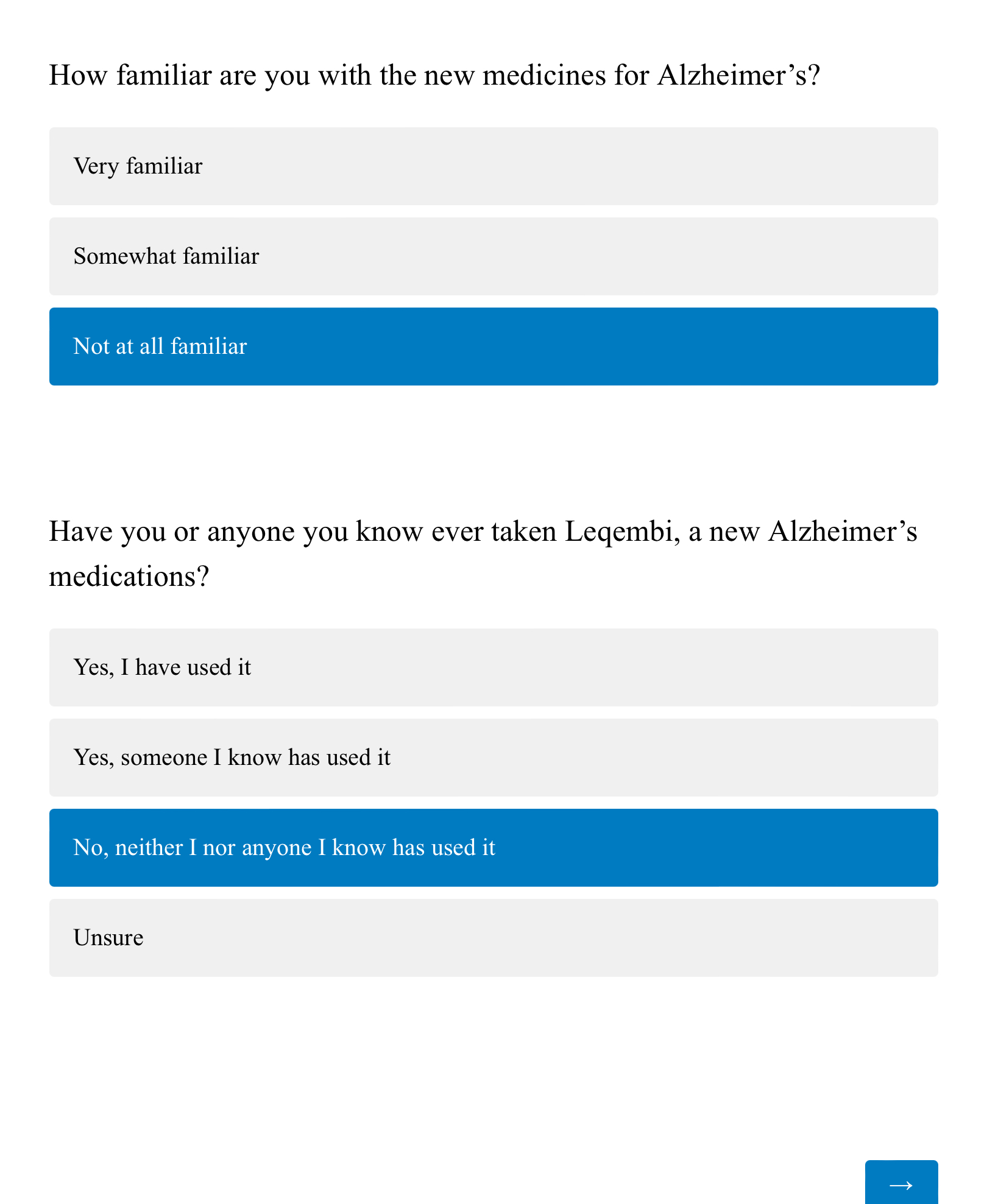Select "Not at all familiar" option
The width and height of the screenshot is (987, 1204).
click(493, 347)
